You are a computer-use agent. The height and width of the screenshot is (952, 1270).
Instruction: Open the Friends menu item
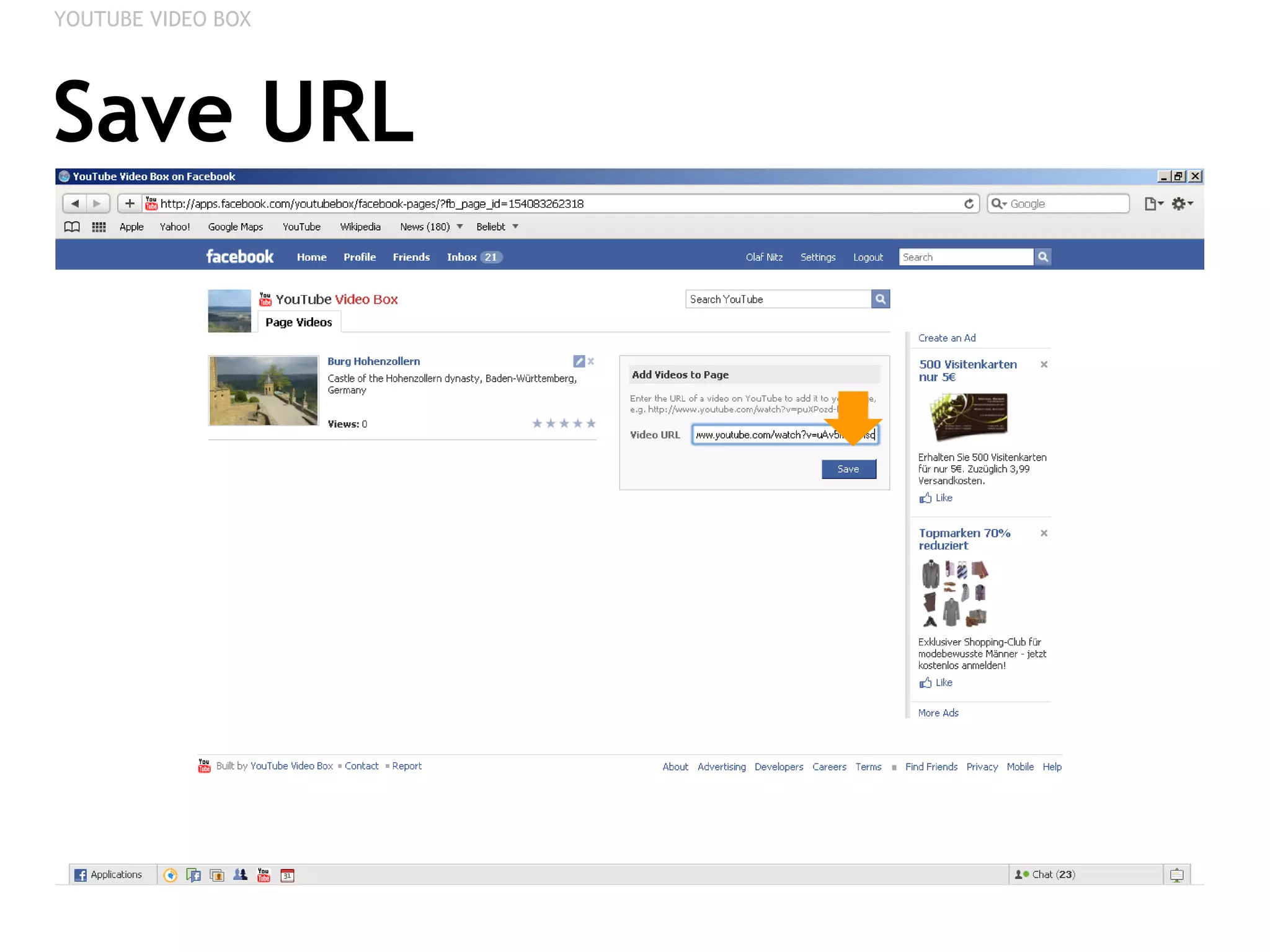point(411,257)
